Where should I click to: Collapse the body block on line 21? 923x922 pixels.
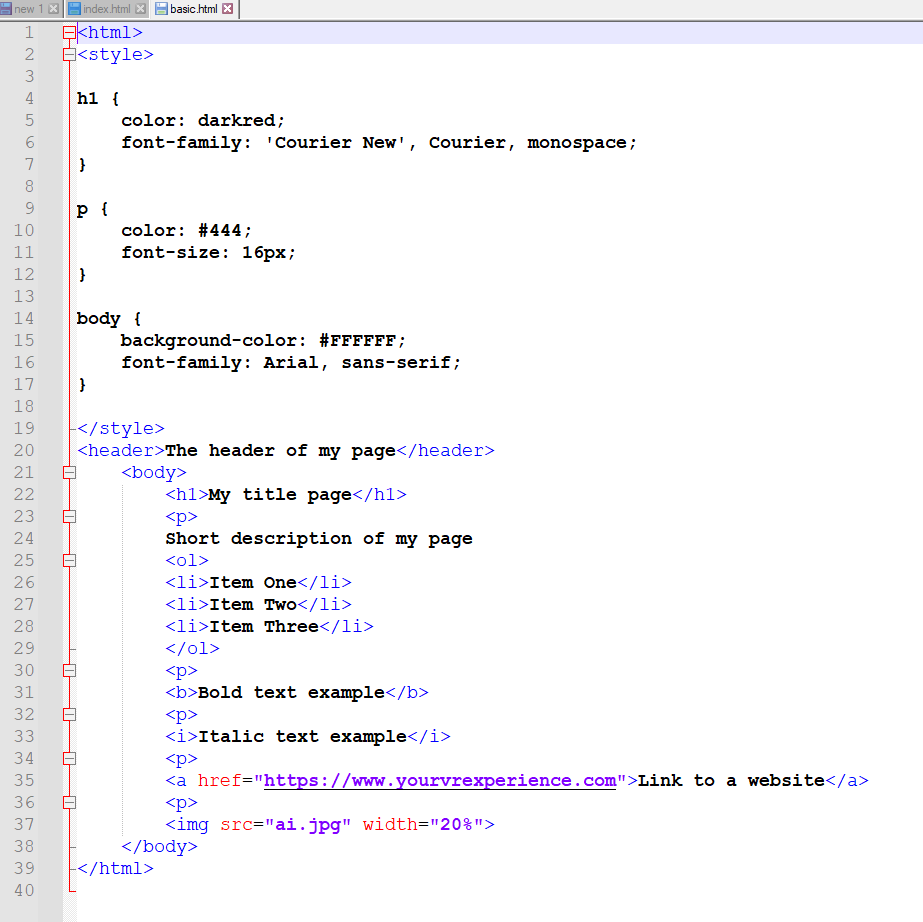click(69, 473)
